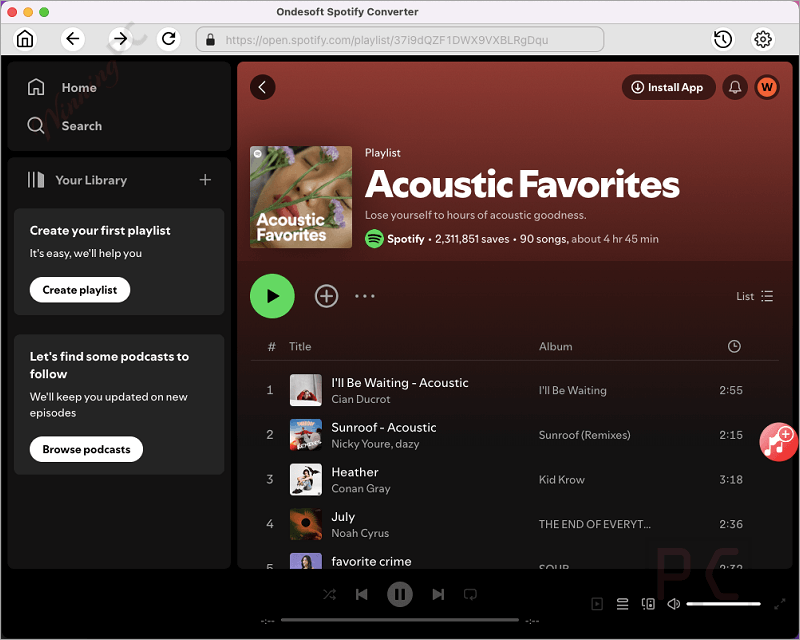Open album Sunroof (Remixes)
800x640 pixels.
tap(585, 435)
